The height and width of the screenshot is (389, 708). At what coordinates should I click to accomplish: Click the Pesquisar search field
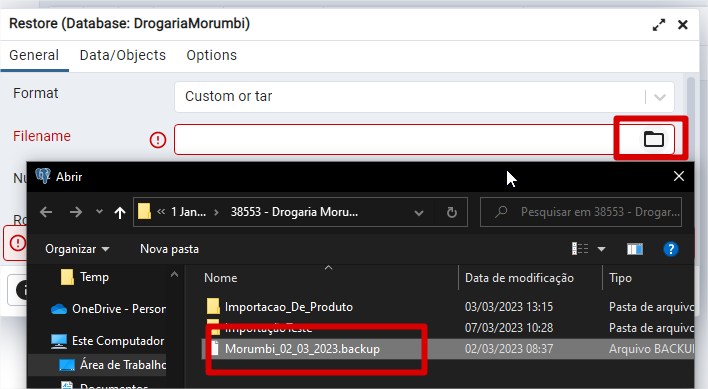coord(581,212)
